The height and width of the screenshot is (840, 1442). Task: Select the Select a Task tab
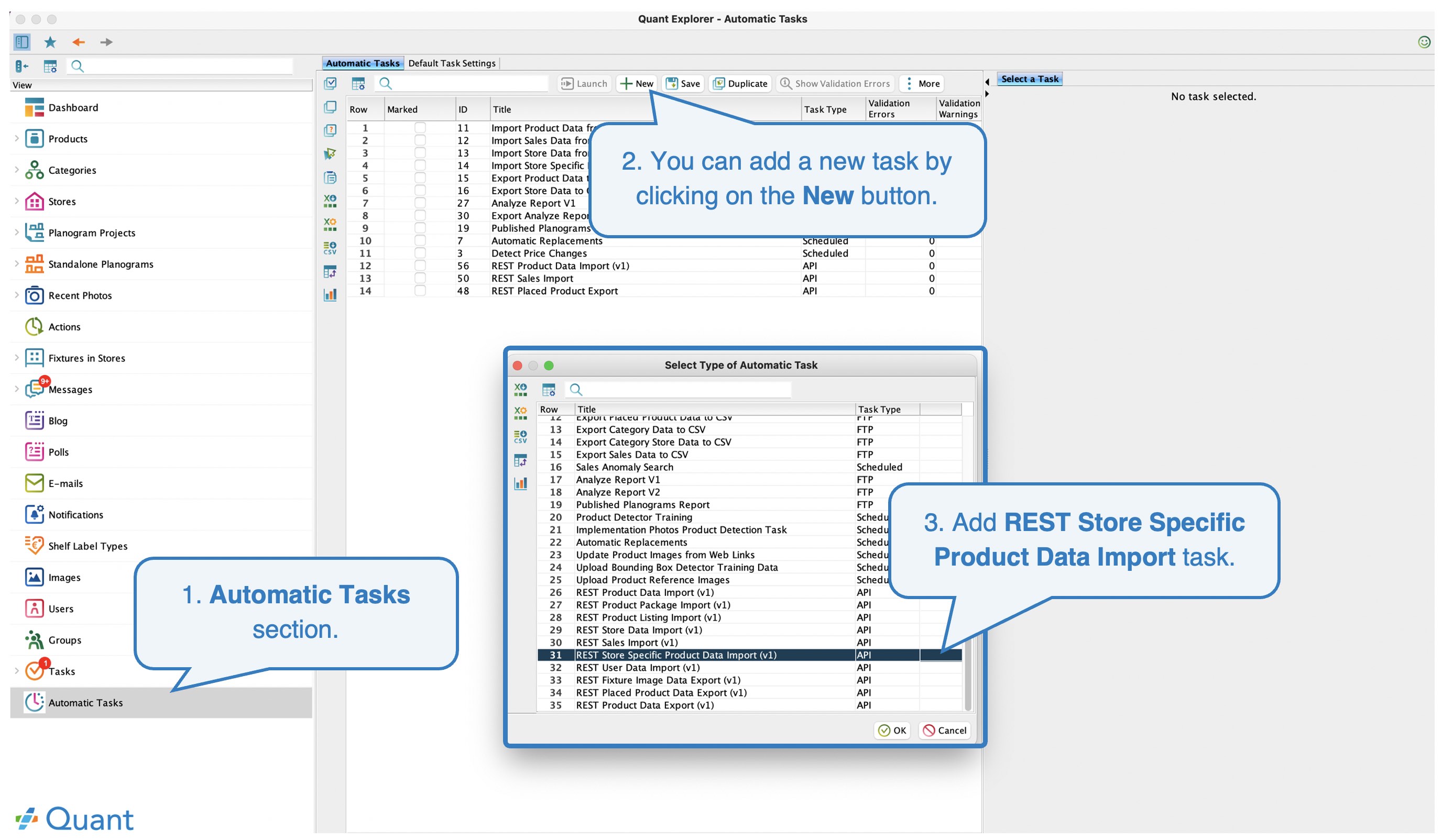point(1030,79)
